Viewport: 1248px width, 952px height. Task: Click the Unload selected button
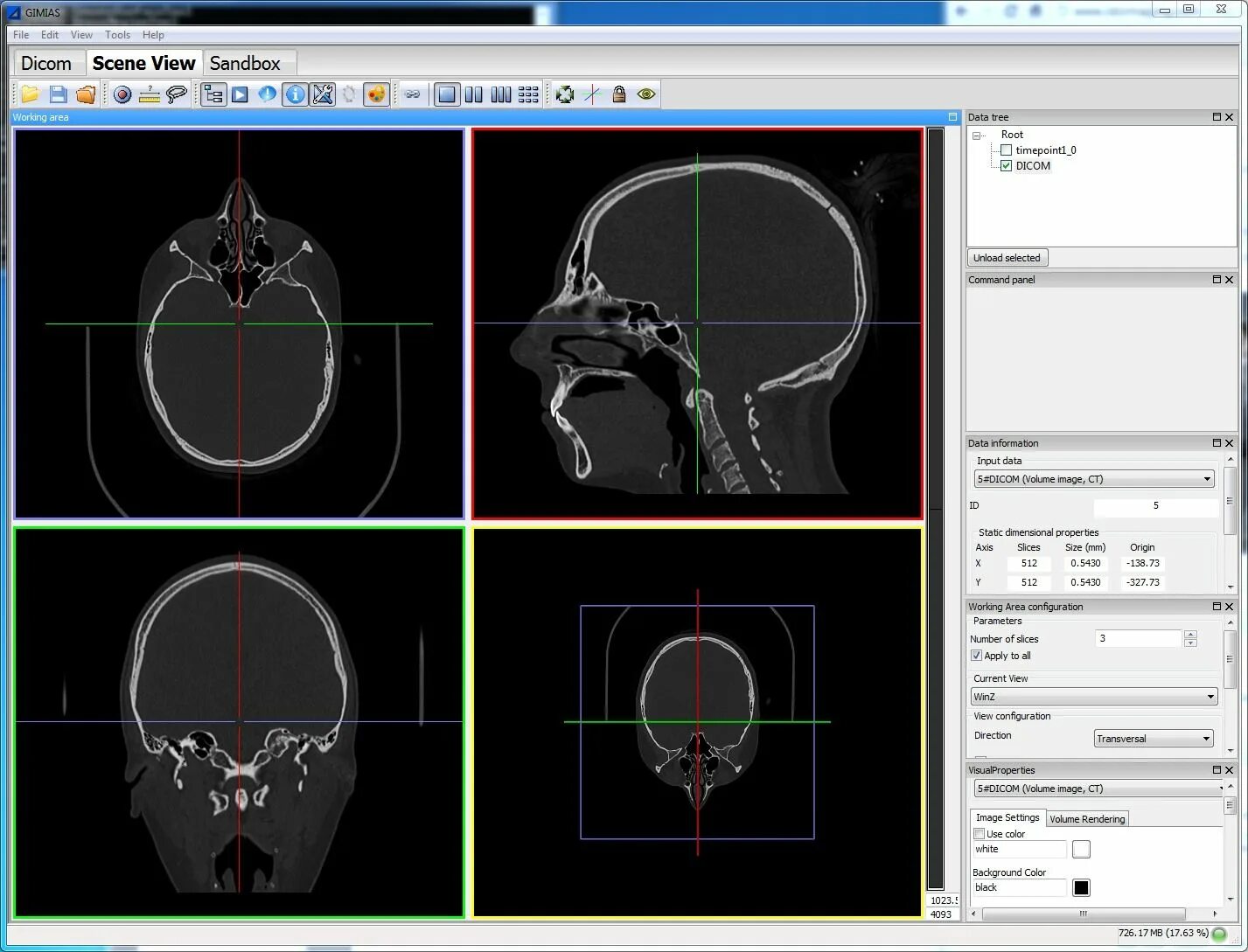coord(1007,258)
